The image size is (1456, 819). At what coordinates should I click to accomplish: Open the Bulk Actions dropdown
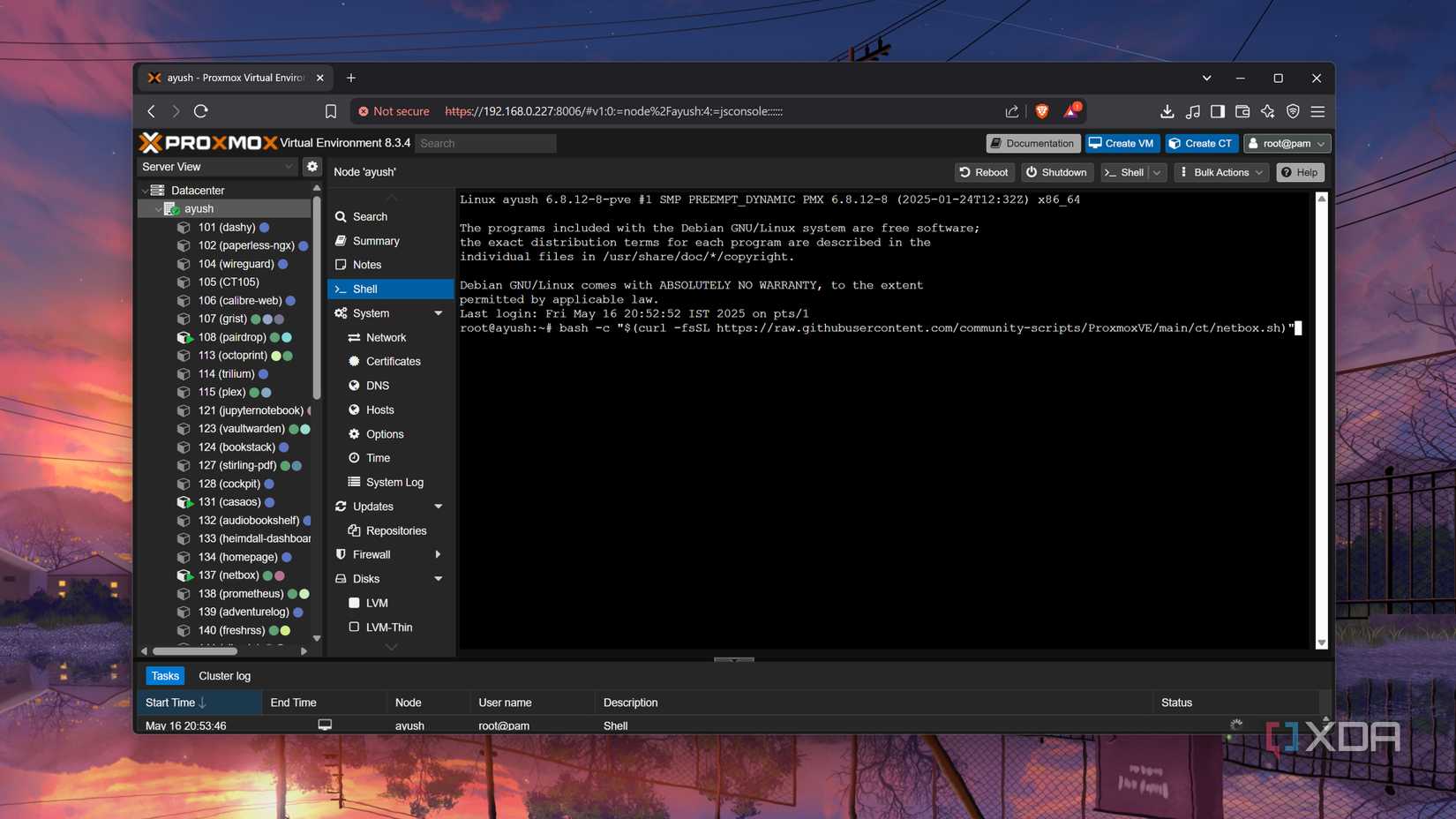pos(1221,172)
